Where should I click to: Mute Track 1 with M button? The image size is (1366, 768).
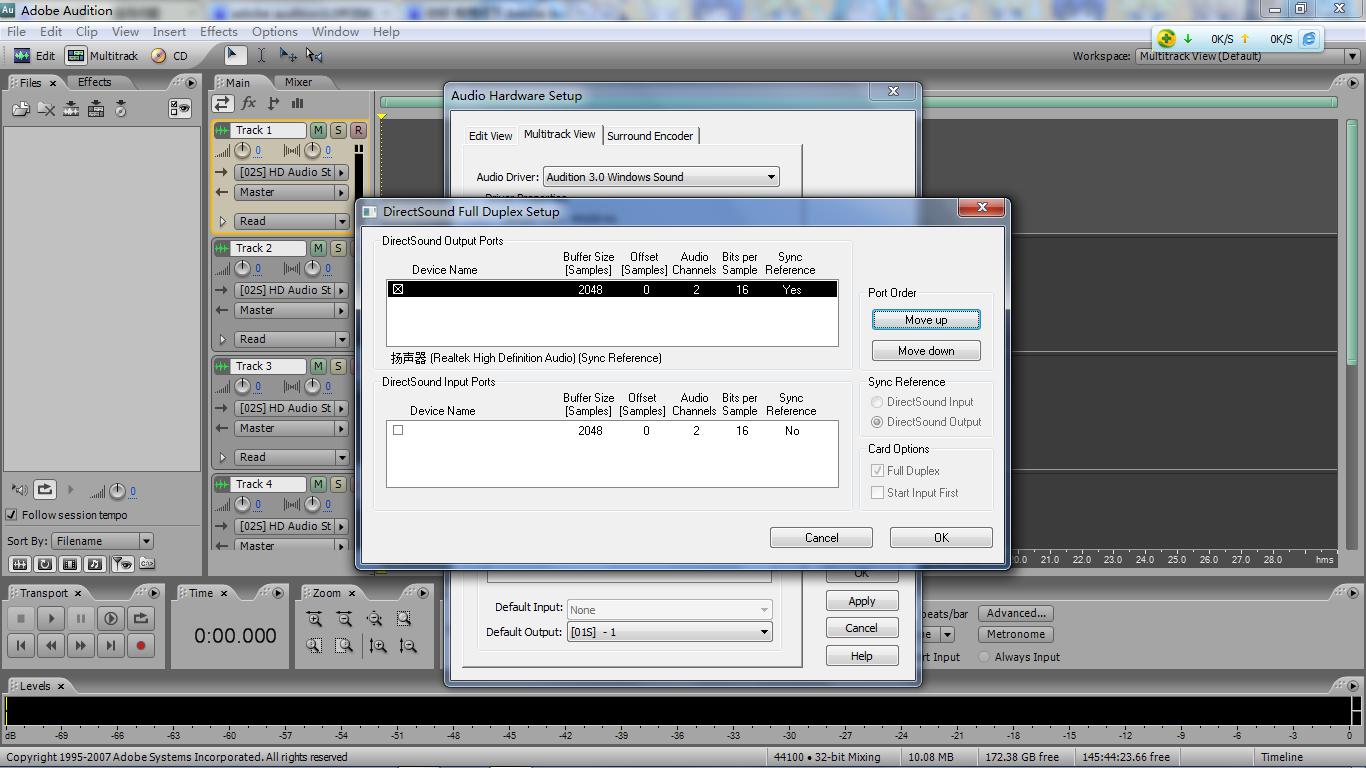[318, 130]
